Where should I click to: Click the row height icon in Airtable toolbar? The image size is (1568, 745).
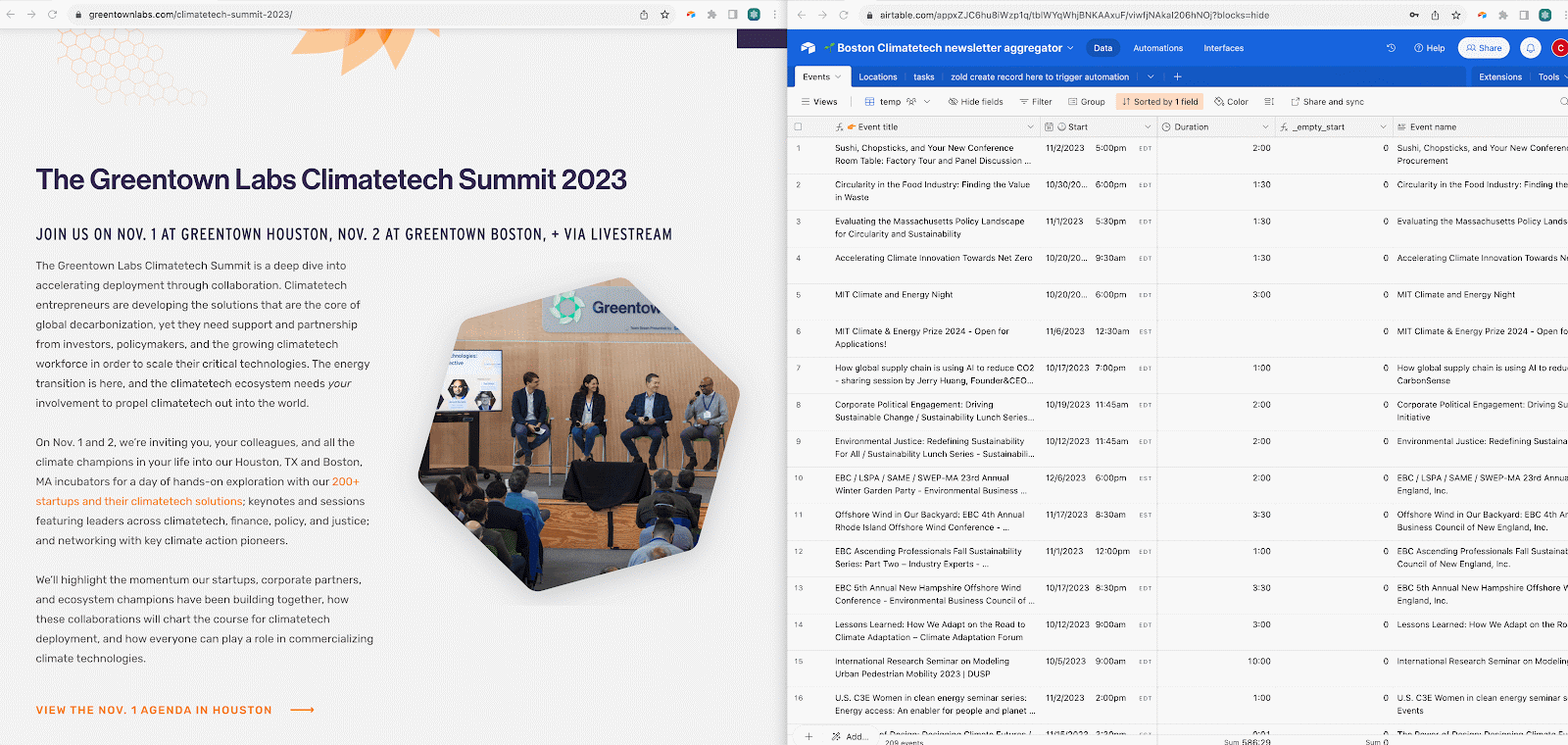tap(1269, 102)
